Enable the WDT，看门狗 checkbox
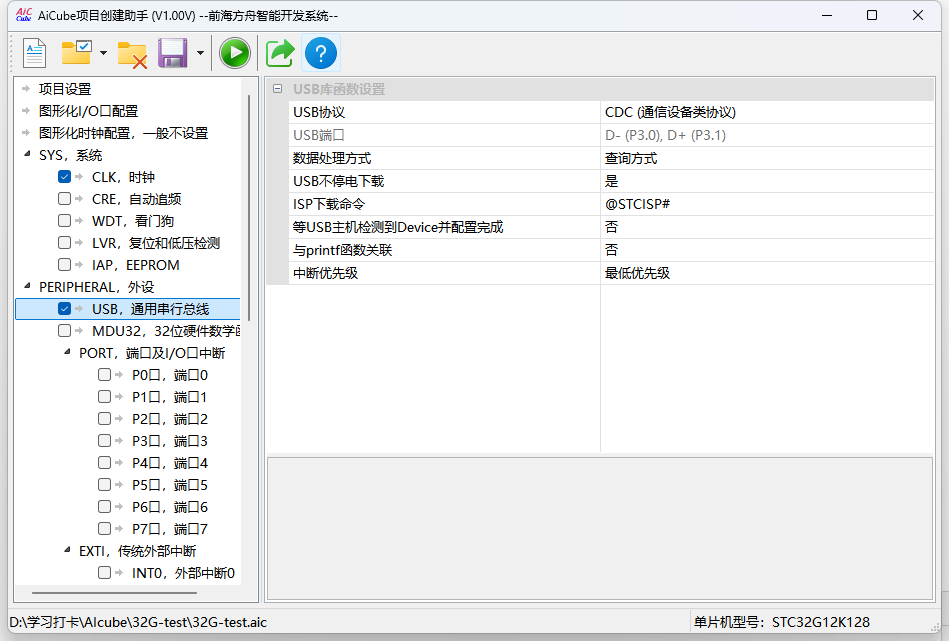The height and width of the screenshot is (641, 949). tap(64, 220)
